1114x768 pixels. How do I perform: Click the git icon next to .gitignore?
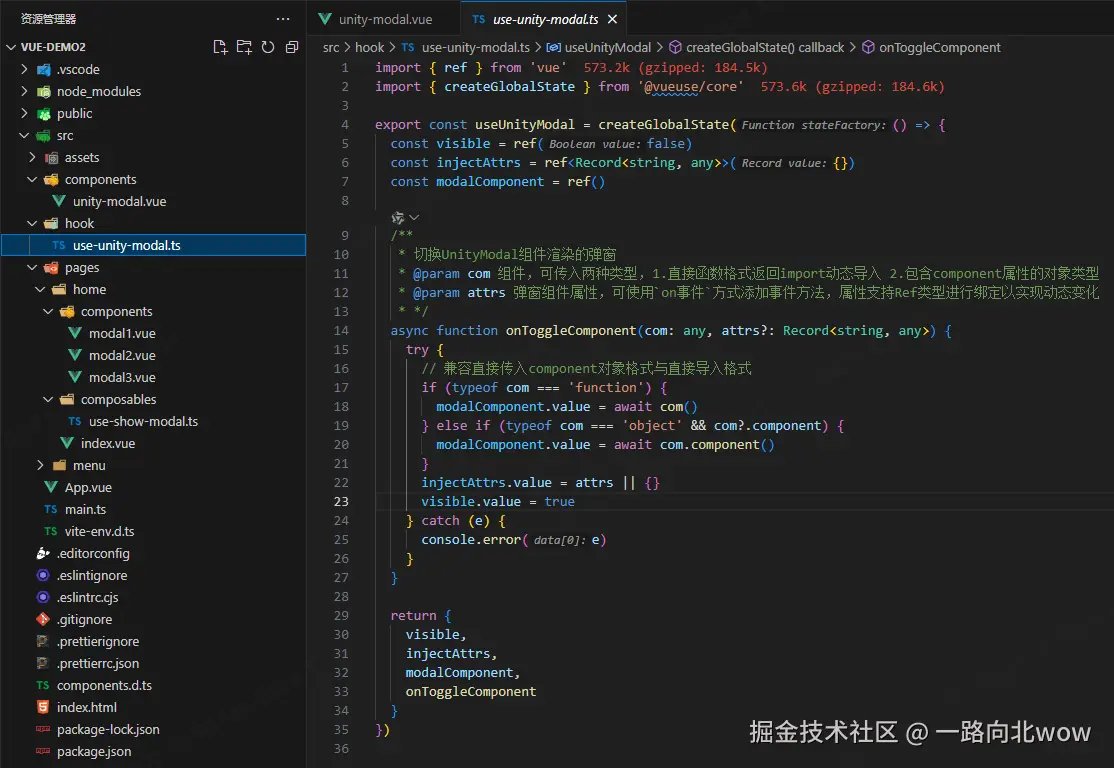pos(43,620)
